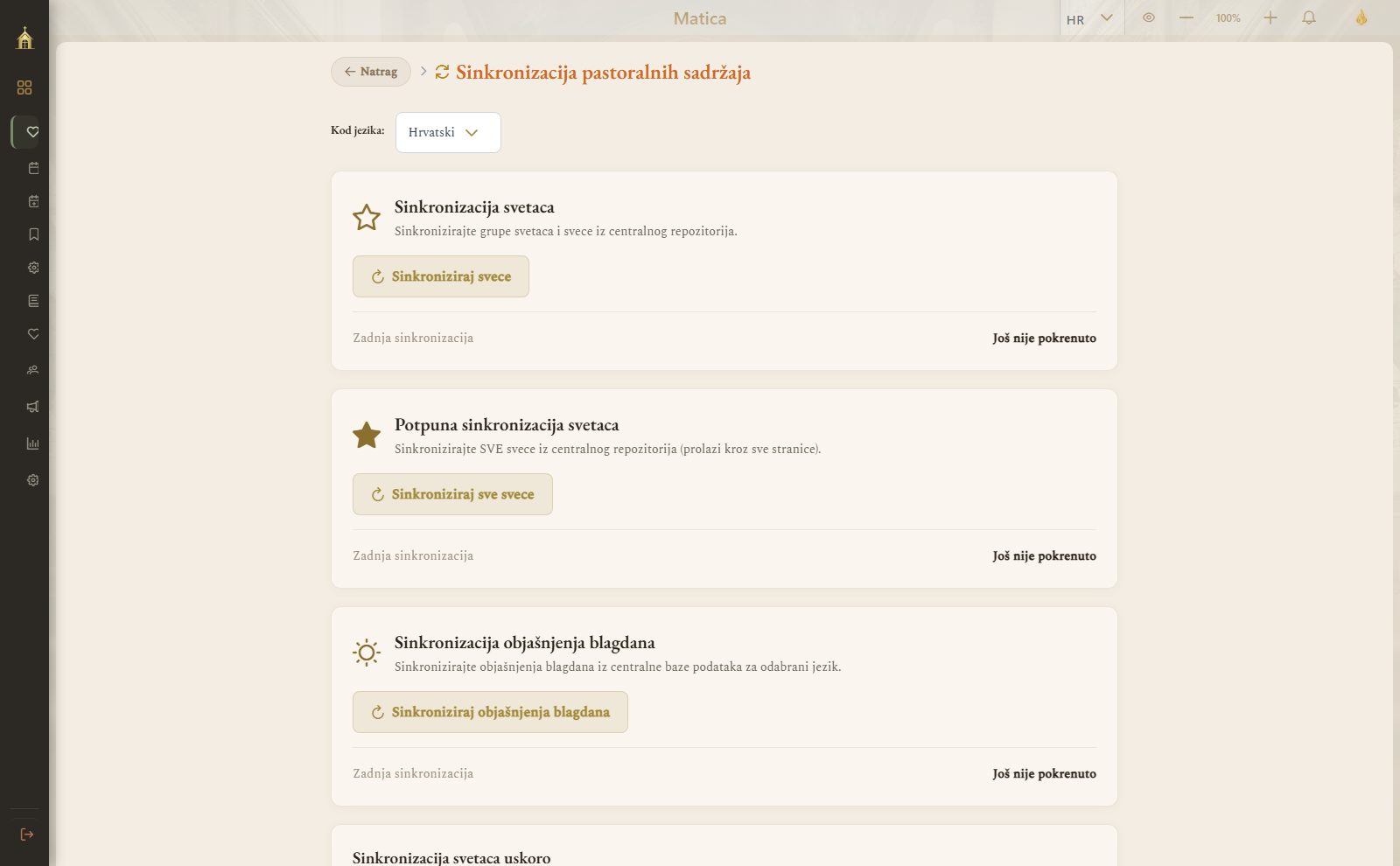
Task: Click the sync icon beside page title
Action: point(442,72)
